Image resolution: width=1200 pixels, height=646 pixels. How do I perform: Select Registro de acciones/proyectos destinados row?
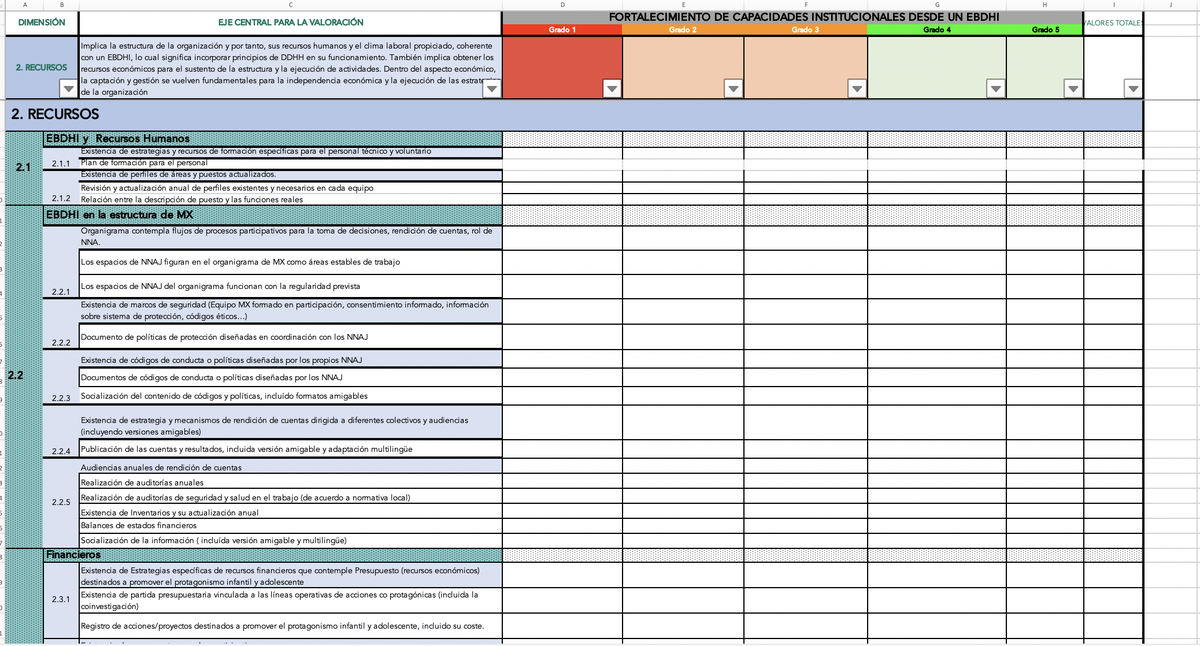[290, 626]
